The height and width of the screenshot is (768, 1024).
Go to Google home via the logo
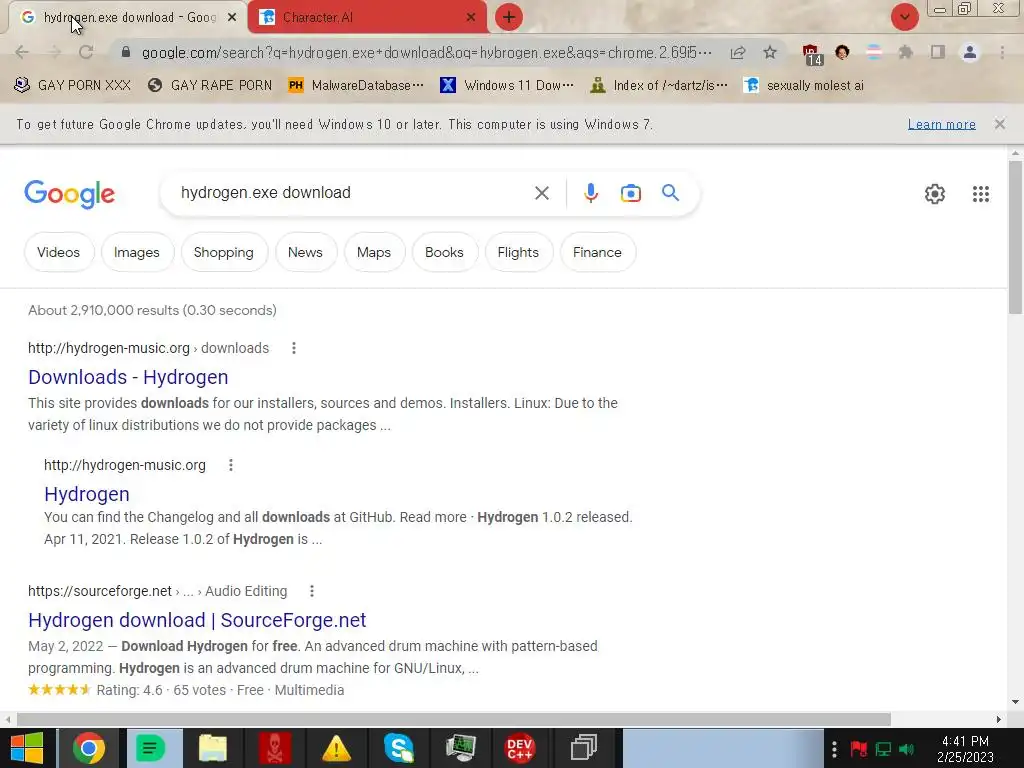69,194
